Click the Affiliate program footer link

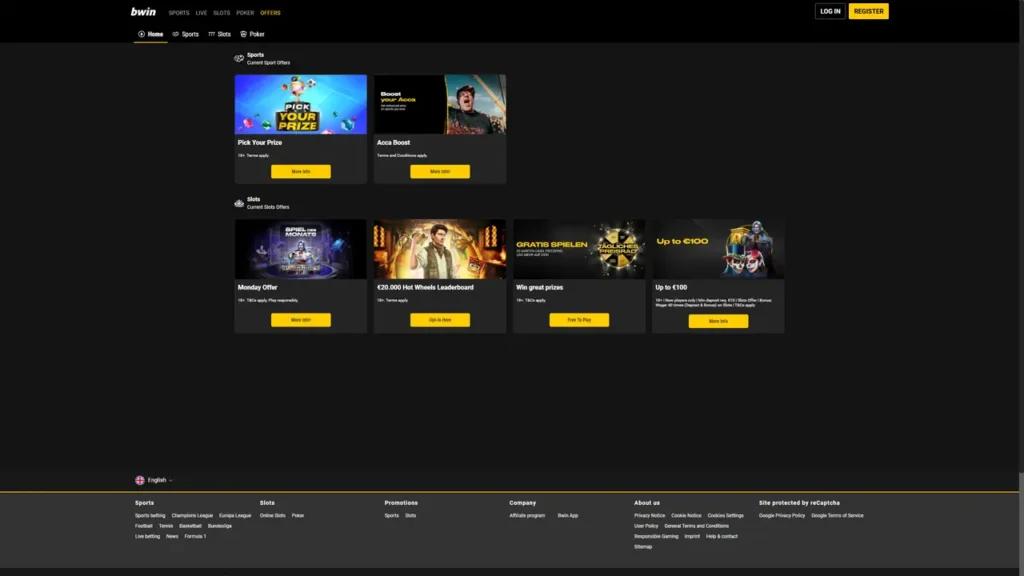point(527,515)
